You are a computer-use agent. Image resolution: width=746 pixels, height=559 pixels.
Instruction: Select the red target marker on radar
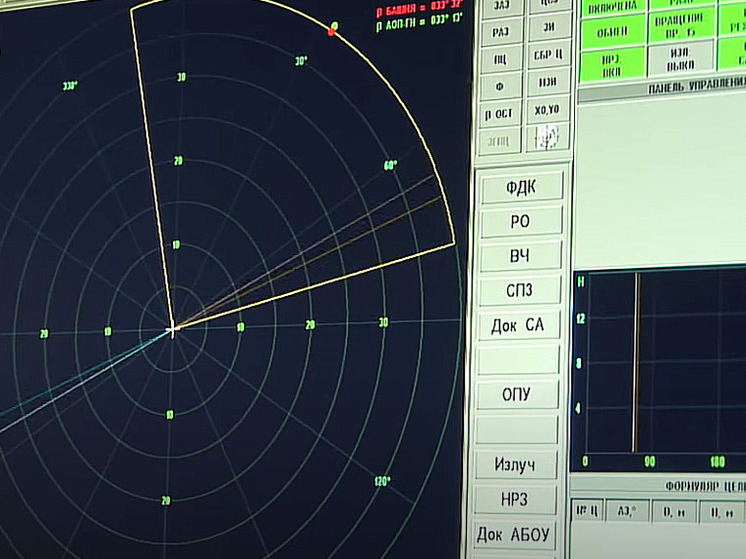331,32
